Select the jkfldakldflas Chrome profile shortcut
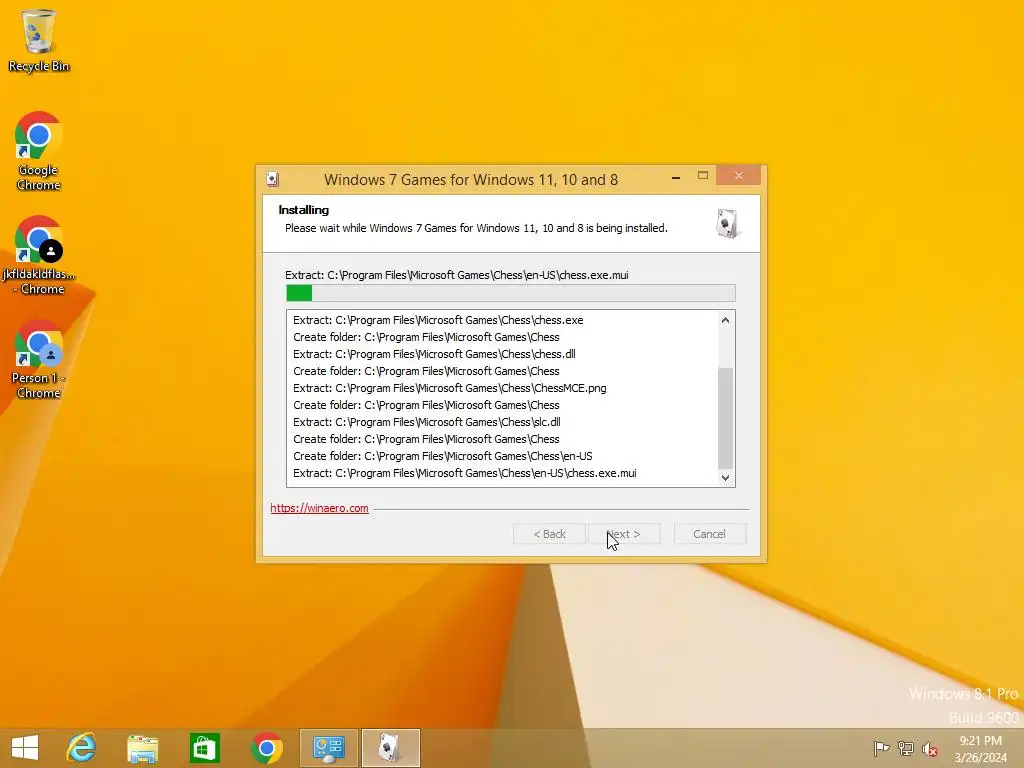Viewport: 1024px width, 768px height. [39, 255]
